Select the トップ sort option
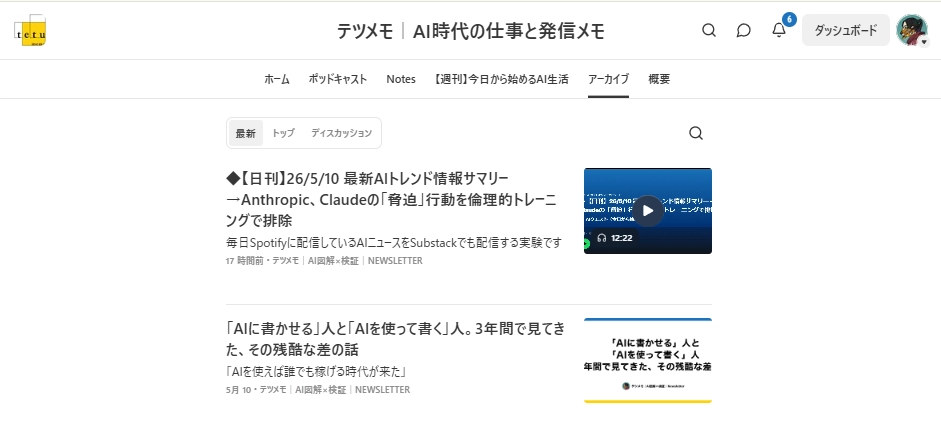This screenshot has height=431, width=941. (x=283, y=133)
